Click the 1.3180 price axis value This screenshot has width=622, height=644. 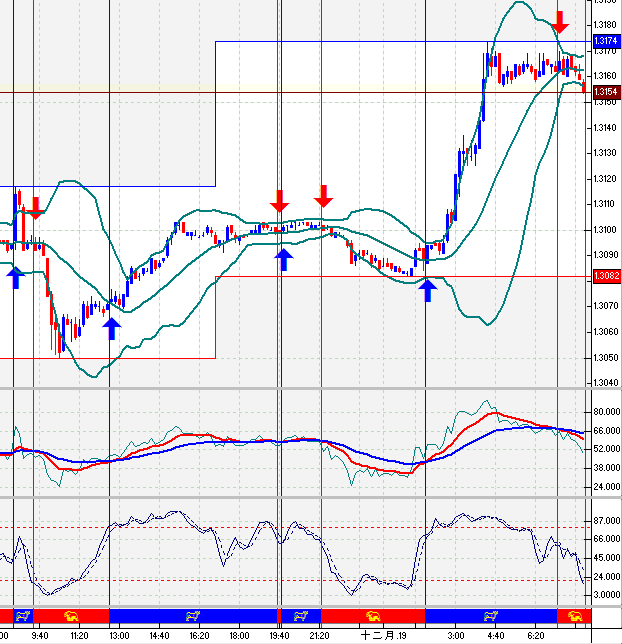pyautogui.click(x=605, y=25)
